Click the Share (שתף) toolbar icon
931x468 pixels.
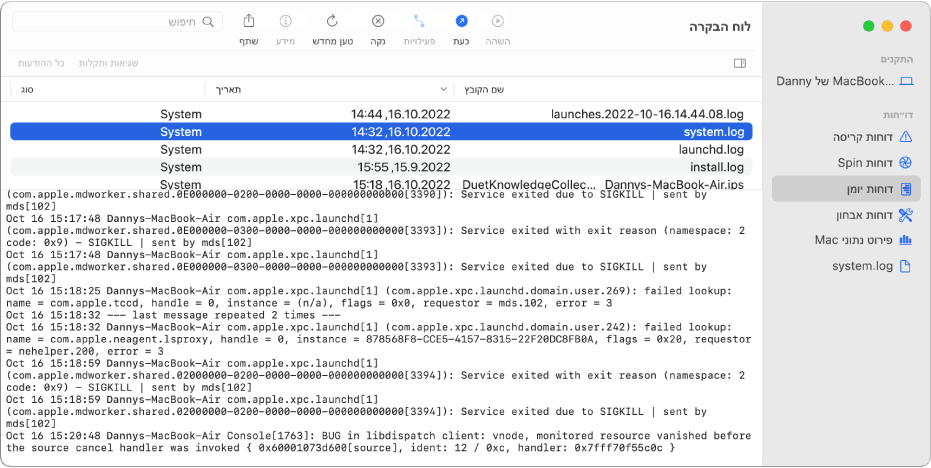pos(249,21)
